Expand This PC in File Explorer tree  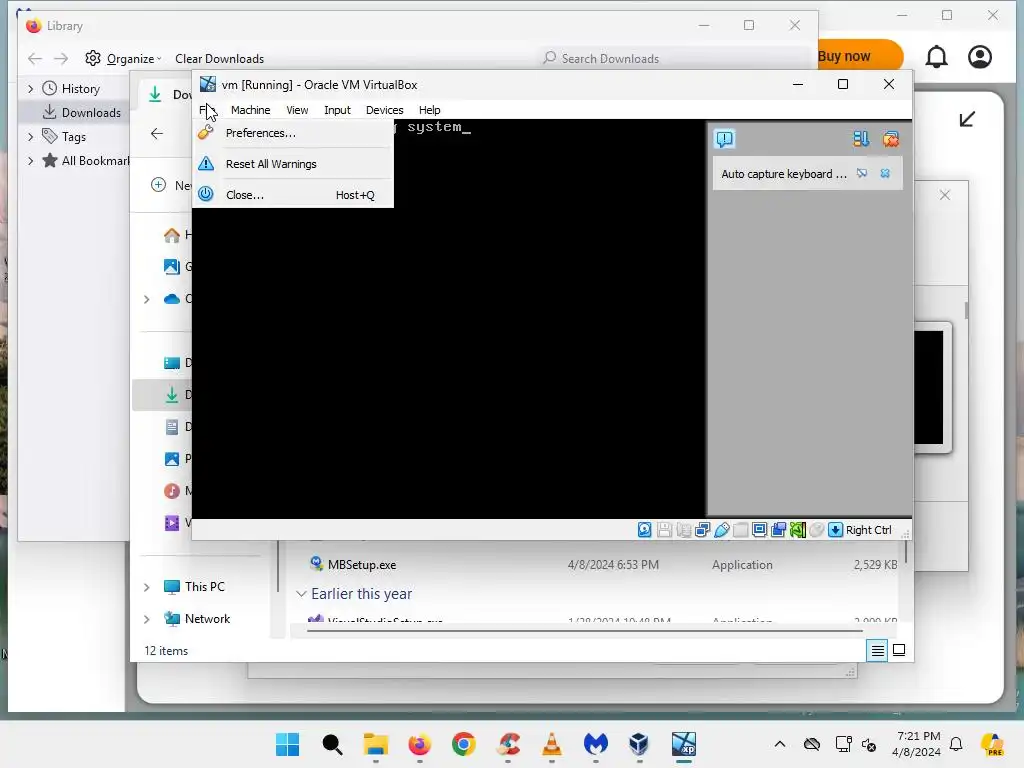[x=147, y=587]
